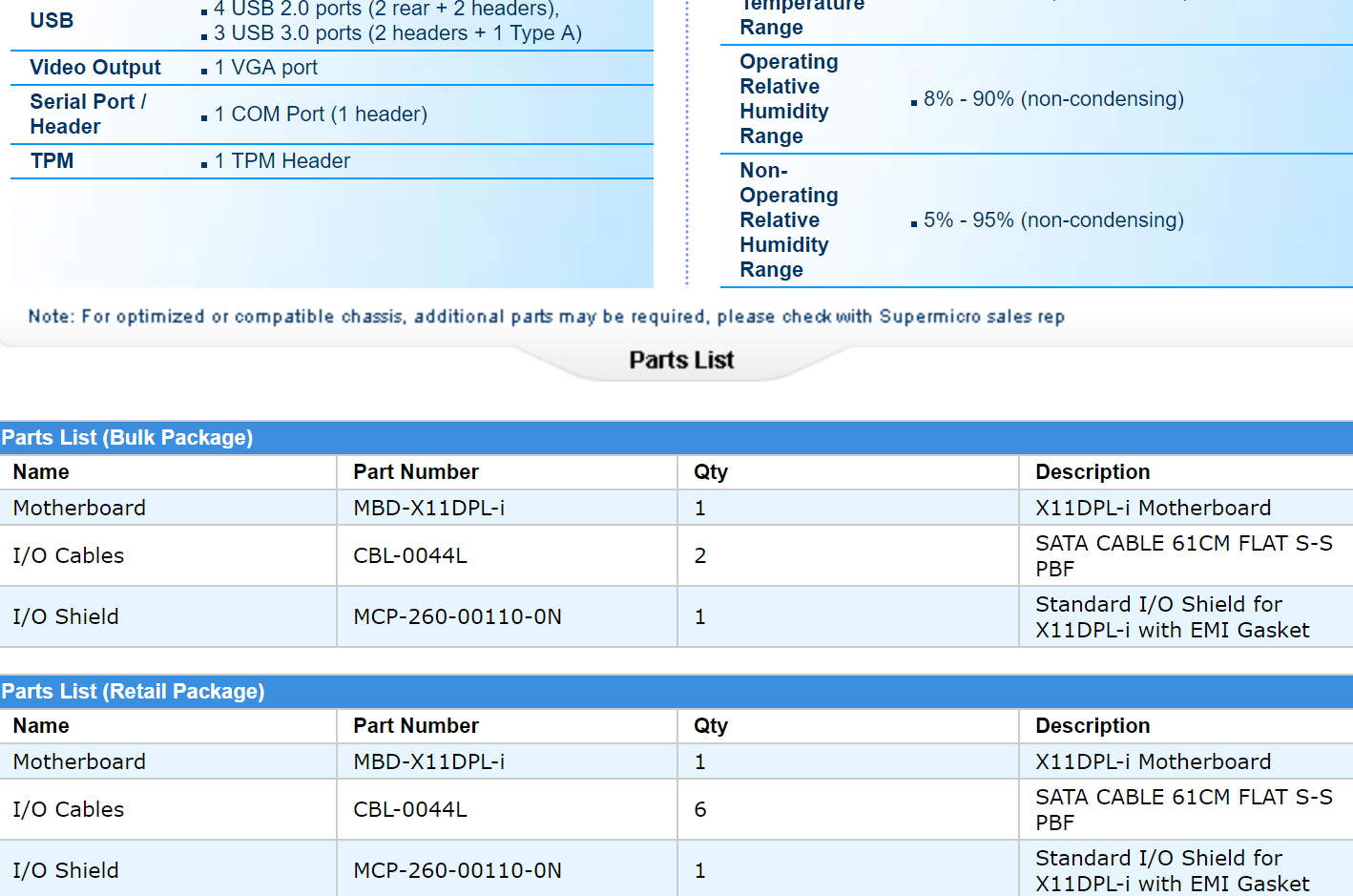Click "Description" header in Bulk Package table
The height and width of the screenshot is (896, 1353).
[1093, 472]
